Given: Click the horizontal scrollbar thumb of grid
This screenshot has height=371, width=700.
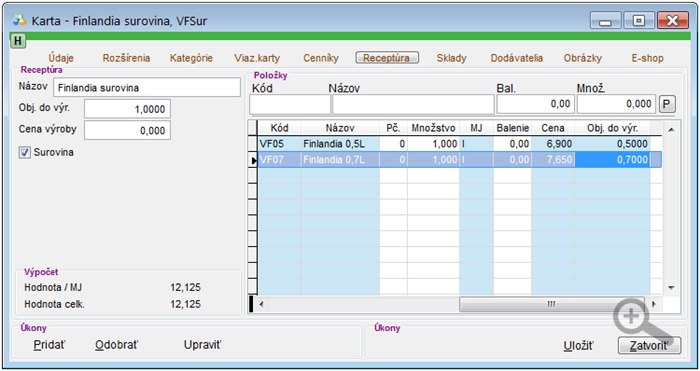Looking at the screenshot, I should (x=552, y=304).
